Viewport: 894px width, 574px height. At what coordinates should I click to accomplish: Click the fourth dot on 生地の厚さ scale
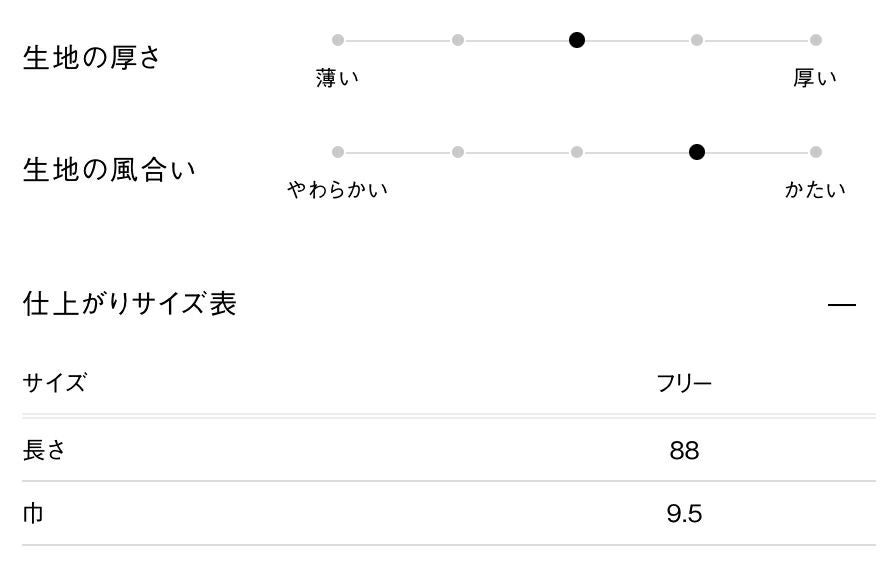697,40
